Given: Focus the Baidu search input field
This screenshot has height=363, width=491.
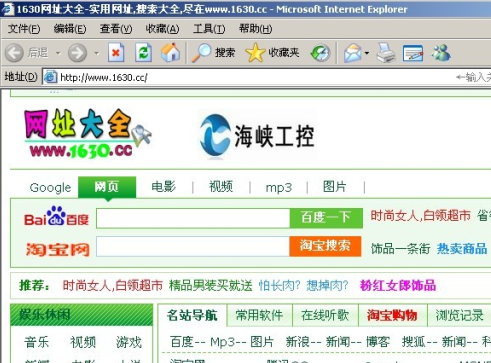Looking at the screenshot, I should (x=193, y=218).
